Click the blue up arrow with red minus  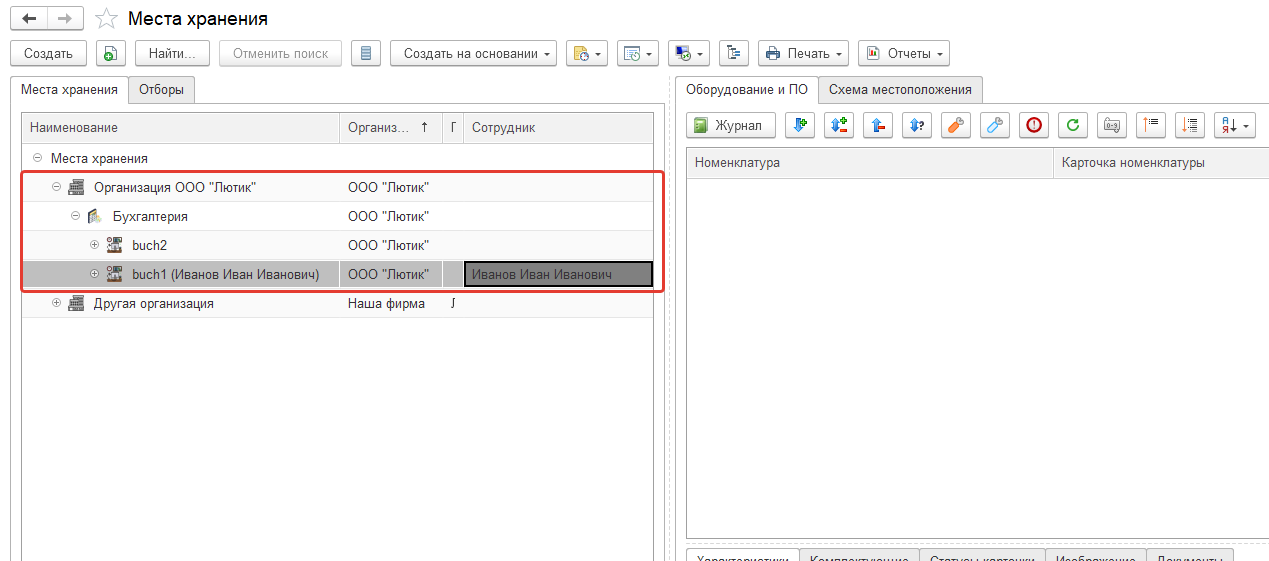coord(877,125)
